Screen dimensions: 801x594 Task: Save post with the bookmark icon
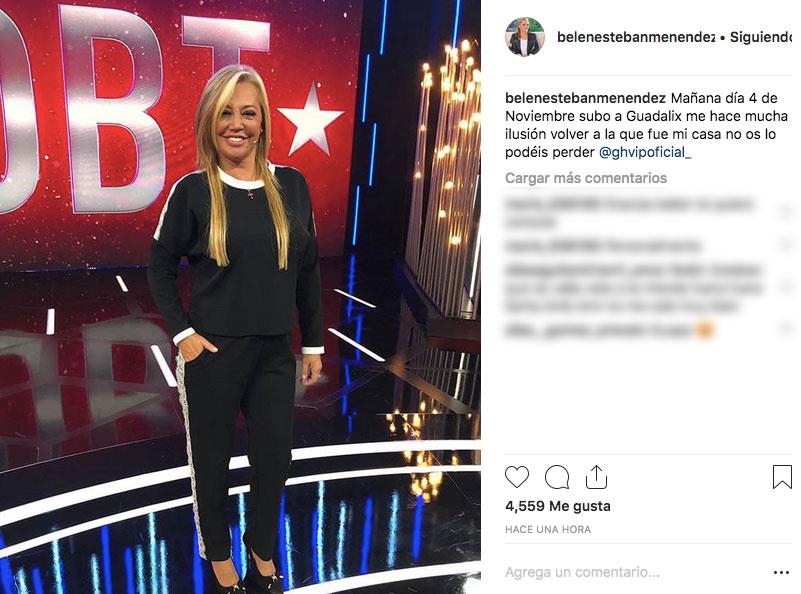(x=782, y=477)
